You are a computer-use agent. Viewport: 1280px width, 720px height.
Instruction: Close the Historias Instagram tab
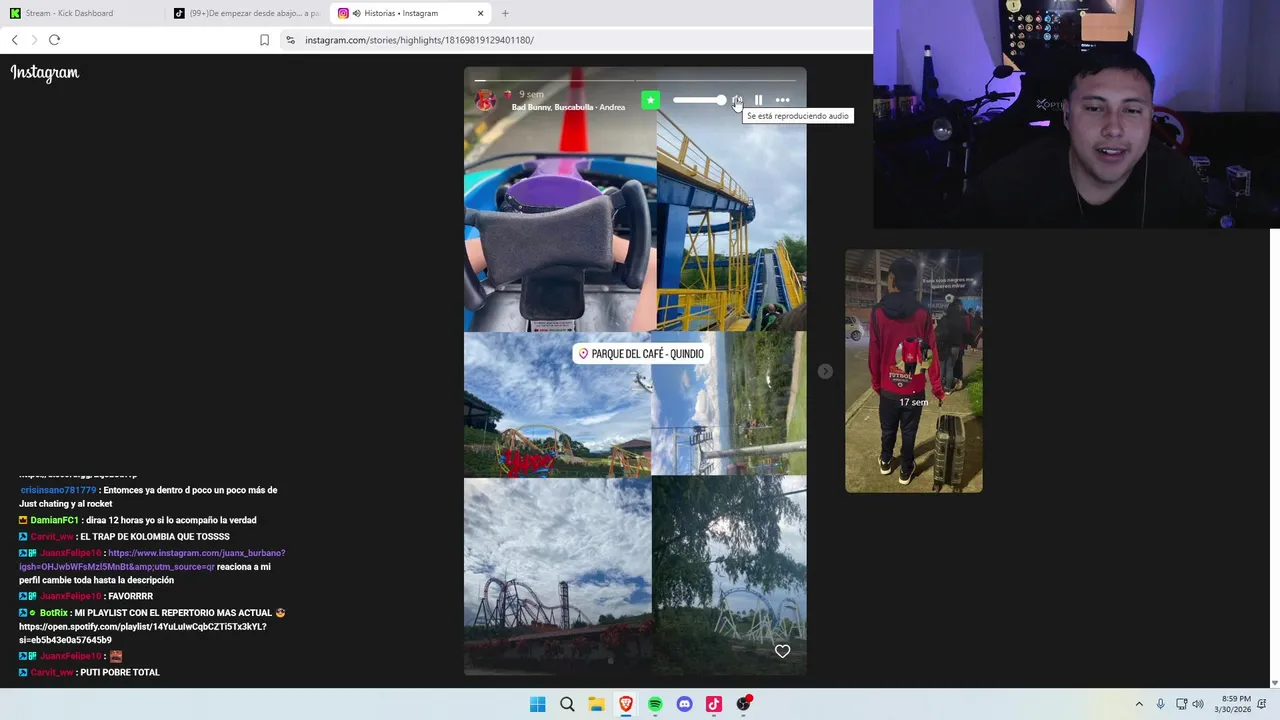tap(480, 13)
